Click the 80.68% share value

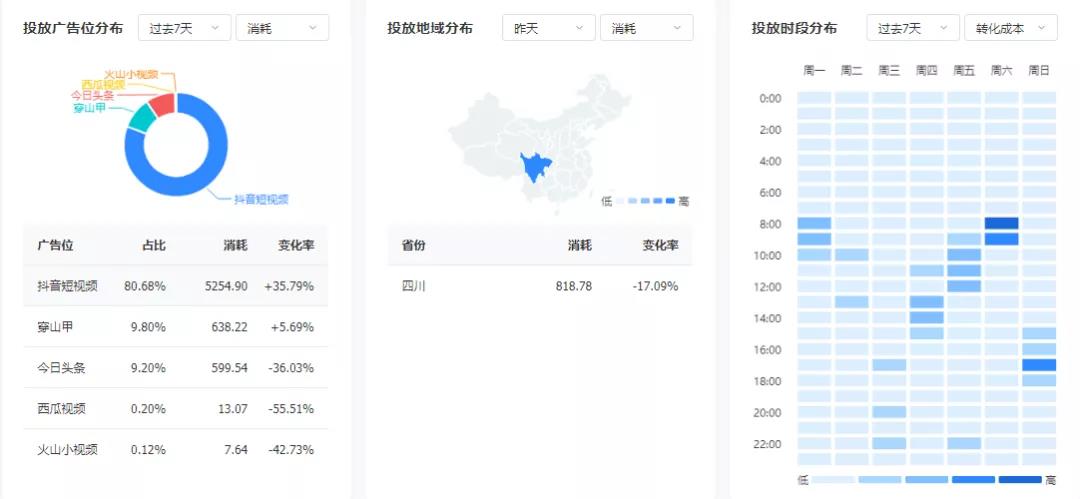[x=145, y=286]
